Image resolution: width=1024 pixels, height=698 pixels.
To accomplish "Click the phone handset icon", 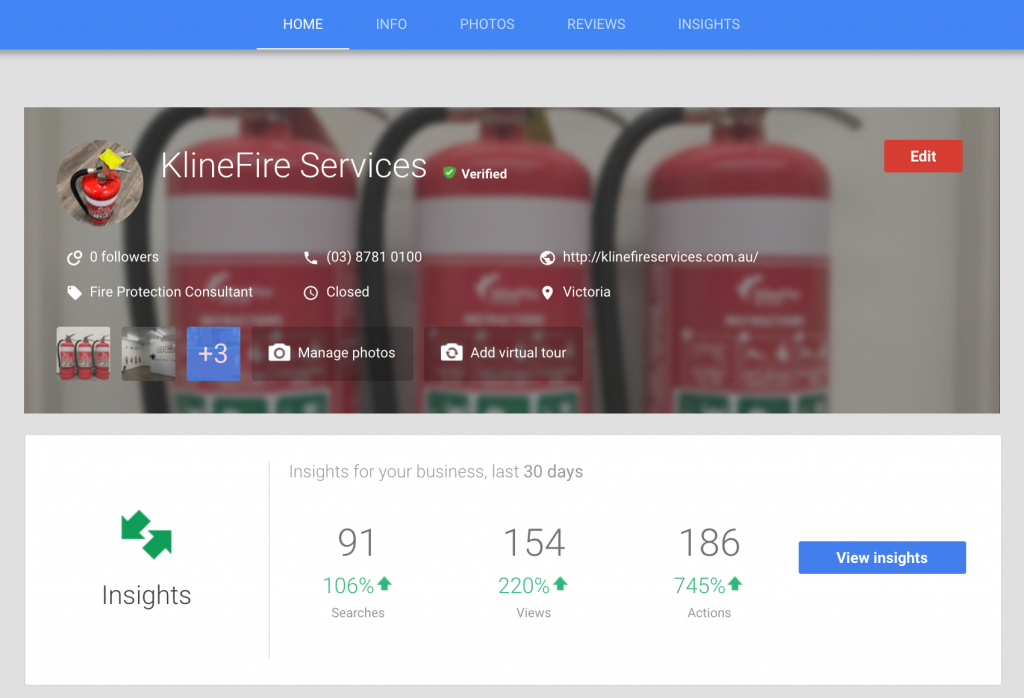I will tap(311, 258).
